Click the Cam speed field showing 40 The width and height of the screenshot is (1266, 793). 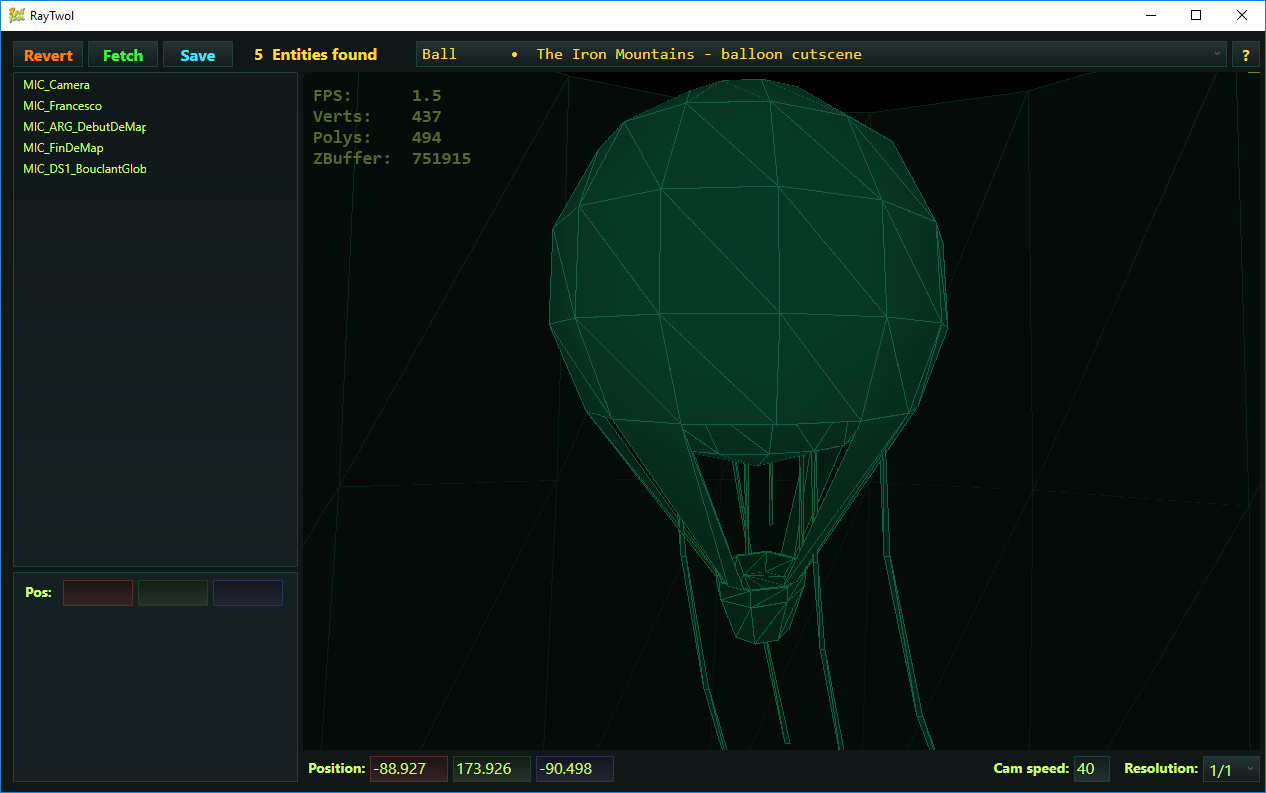coord(1092,769)
